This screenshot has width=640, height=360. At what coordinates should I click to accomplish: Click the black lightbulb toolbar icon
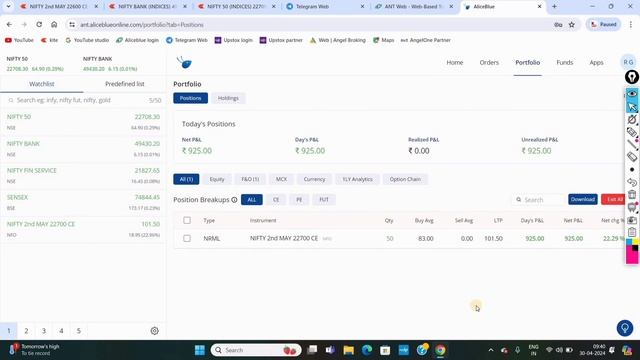click(632, 76)
